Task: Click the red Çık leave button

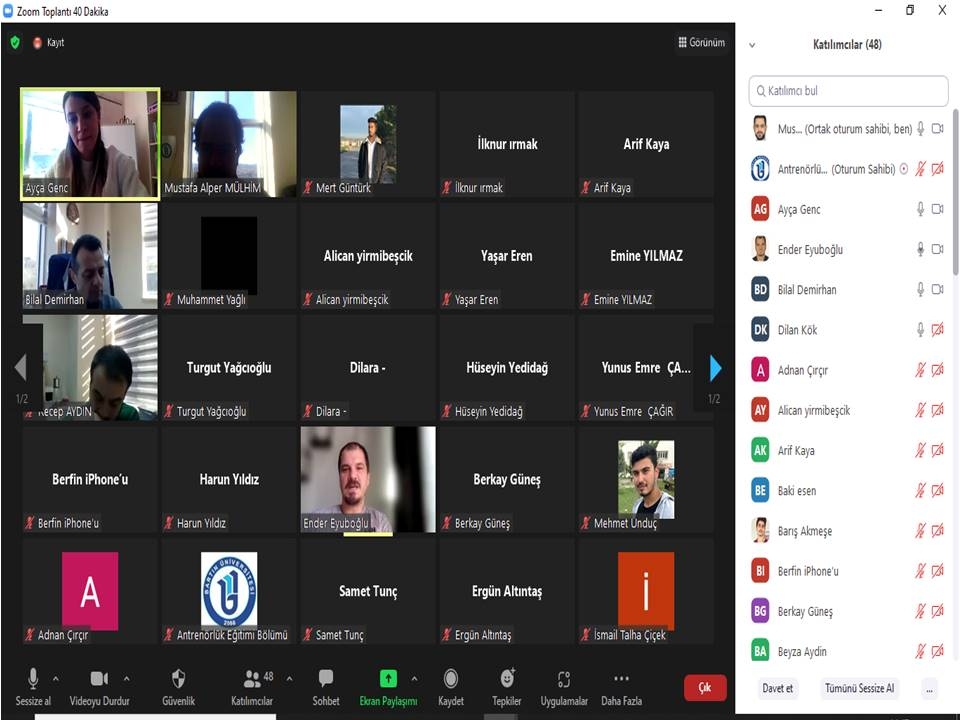Action: click(x=704, y=688)
